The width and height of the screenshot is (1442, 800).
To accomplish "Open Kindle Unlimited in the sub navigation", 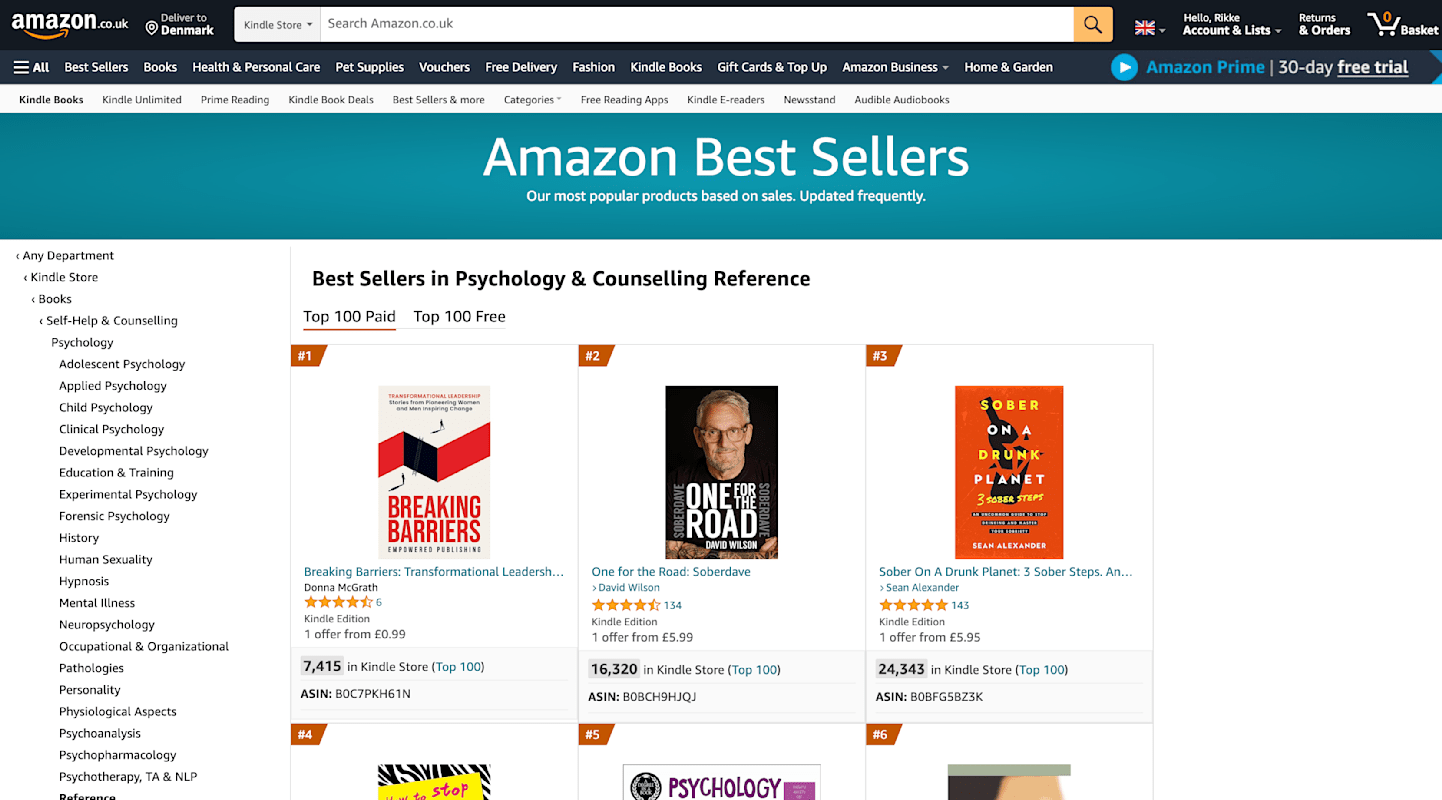I will point(142,100).
